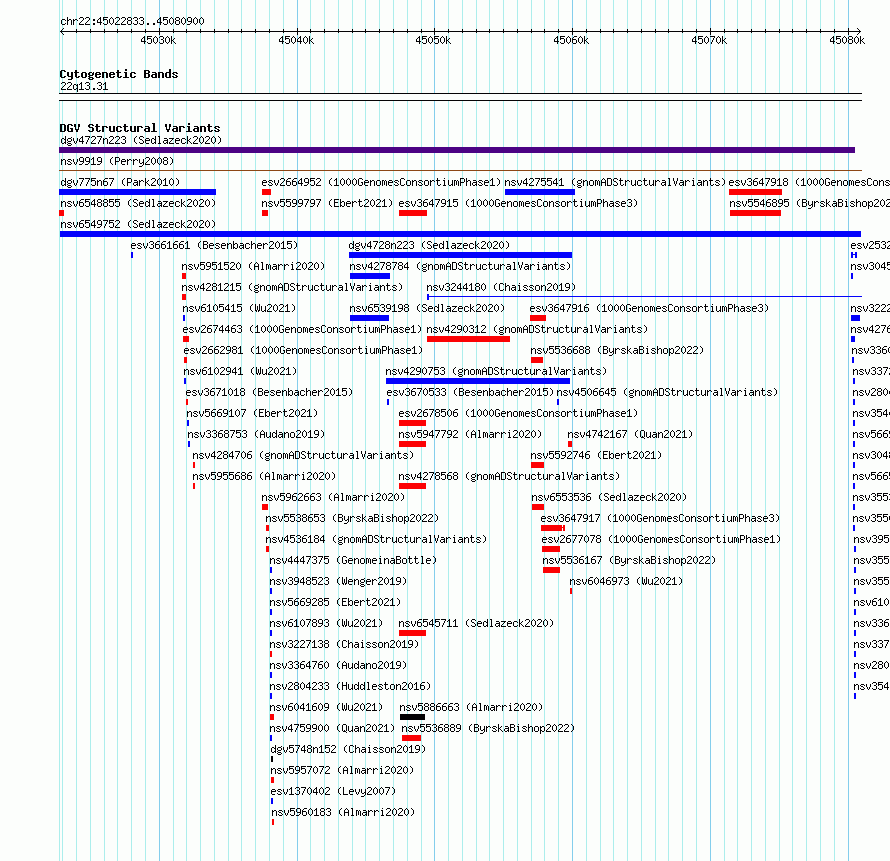The height and width of the screenshot is (861, 890).
Task: Click nsv3948523 (Wenger2019) label
Action: [338, 581]
